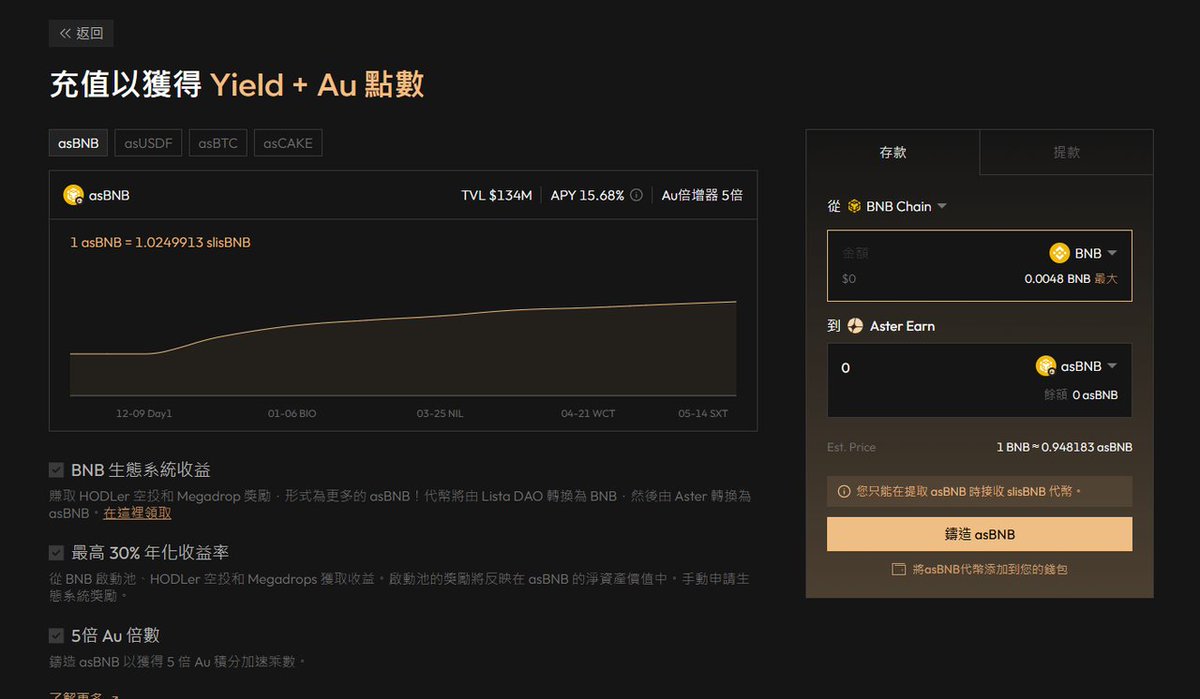
Task: Go back with the 返回 button
Action: tap(81, 33)
